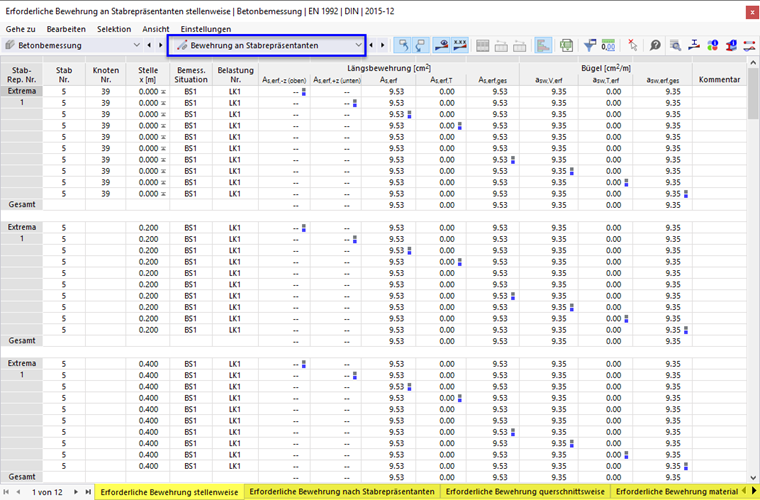
Task: Click the cursor with red X icon
Action: coord(633,46)
